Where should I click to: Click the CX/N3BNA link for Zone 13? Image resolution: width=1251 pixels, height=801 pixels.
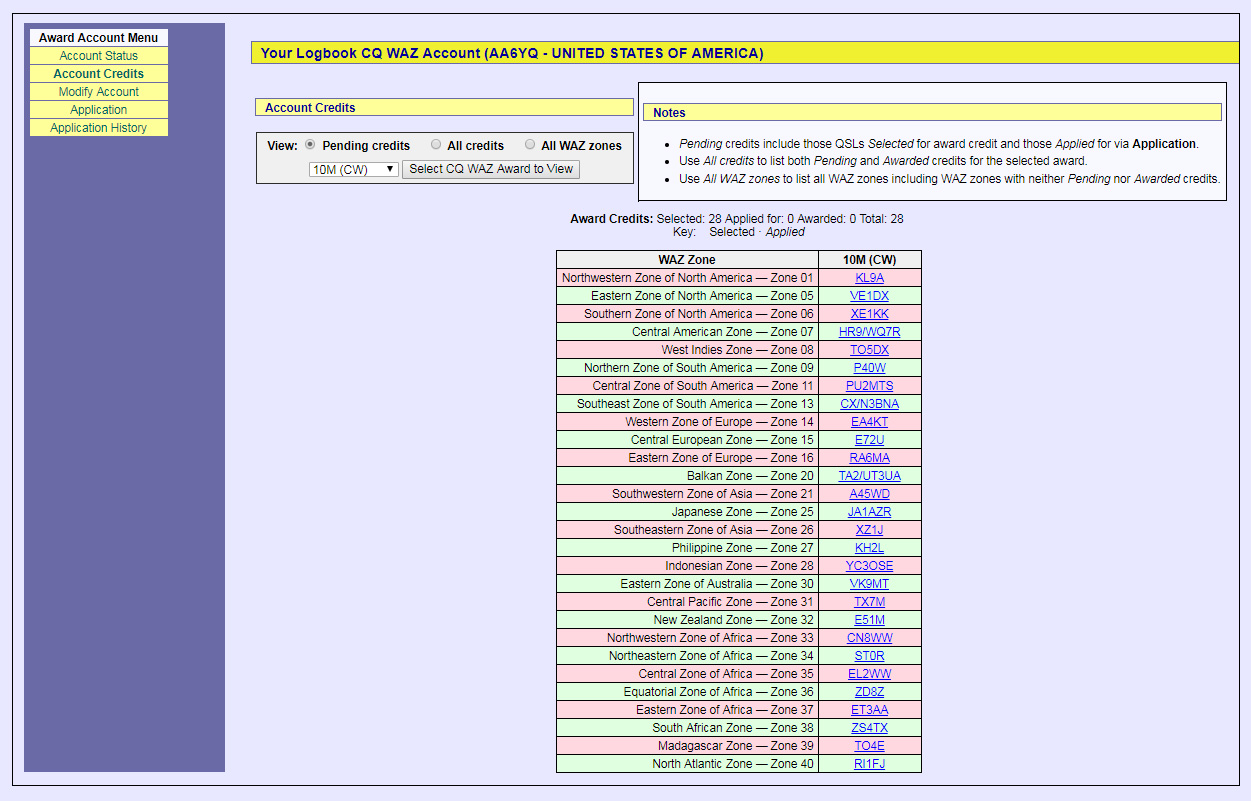[869, 404]
